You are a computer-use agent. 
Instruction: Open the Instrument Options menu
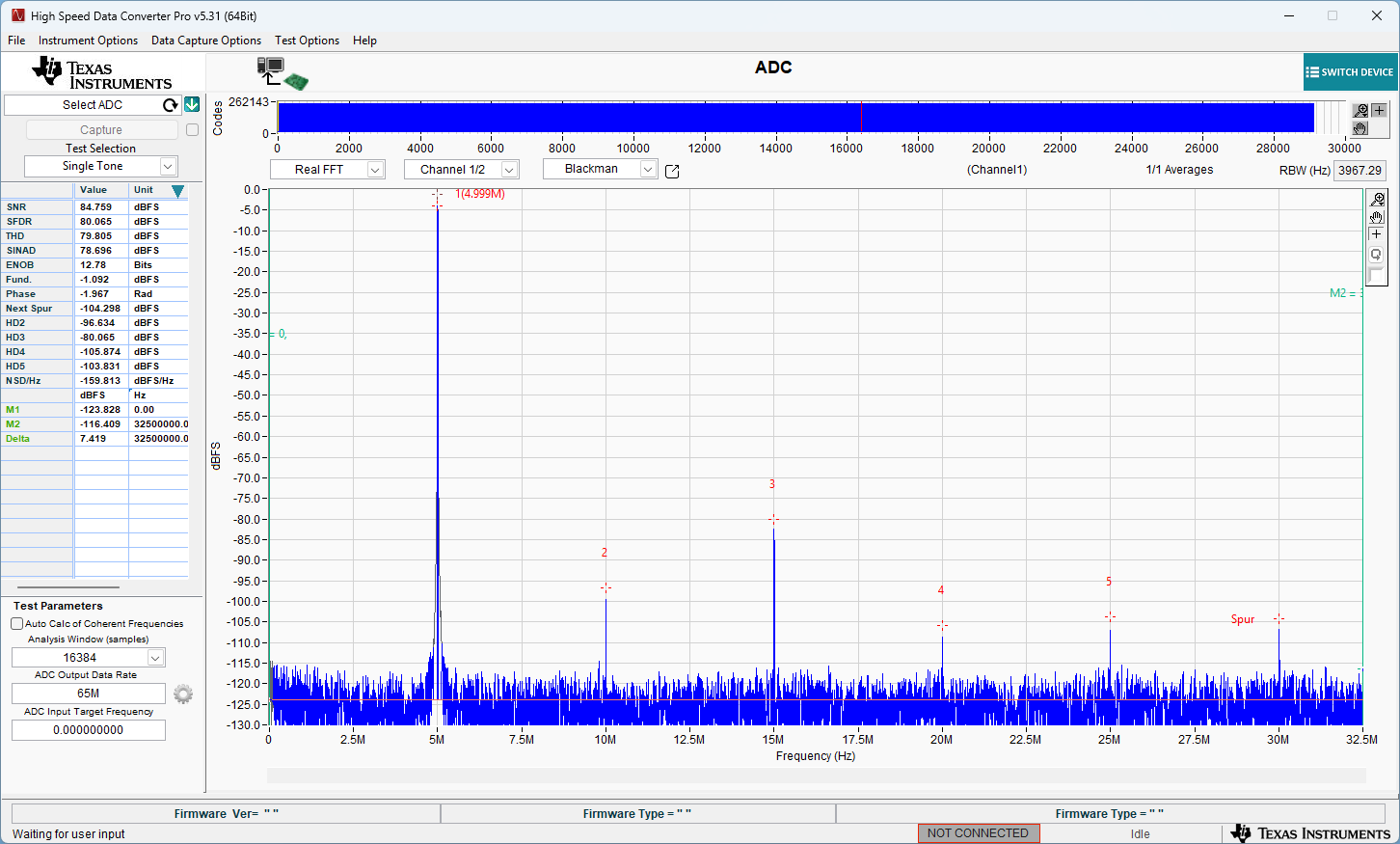click(88, 41)
